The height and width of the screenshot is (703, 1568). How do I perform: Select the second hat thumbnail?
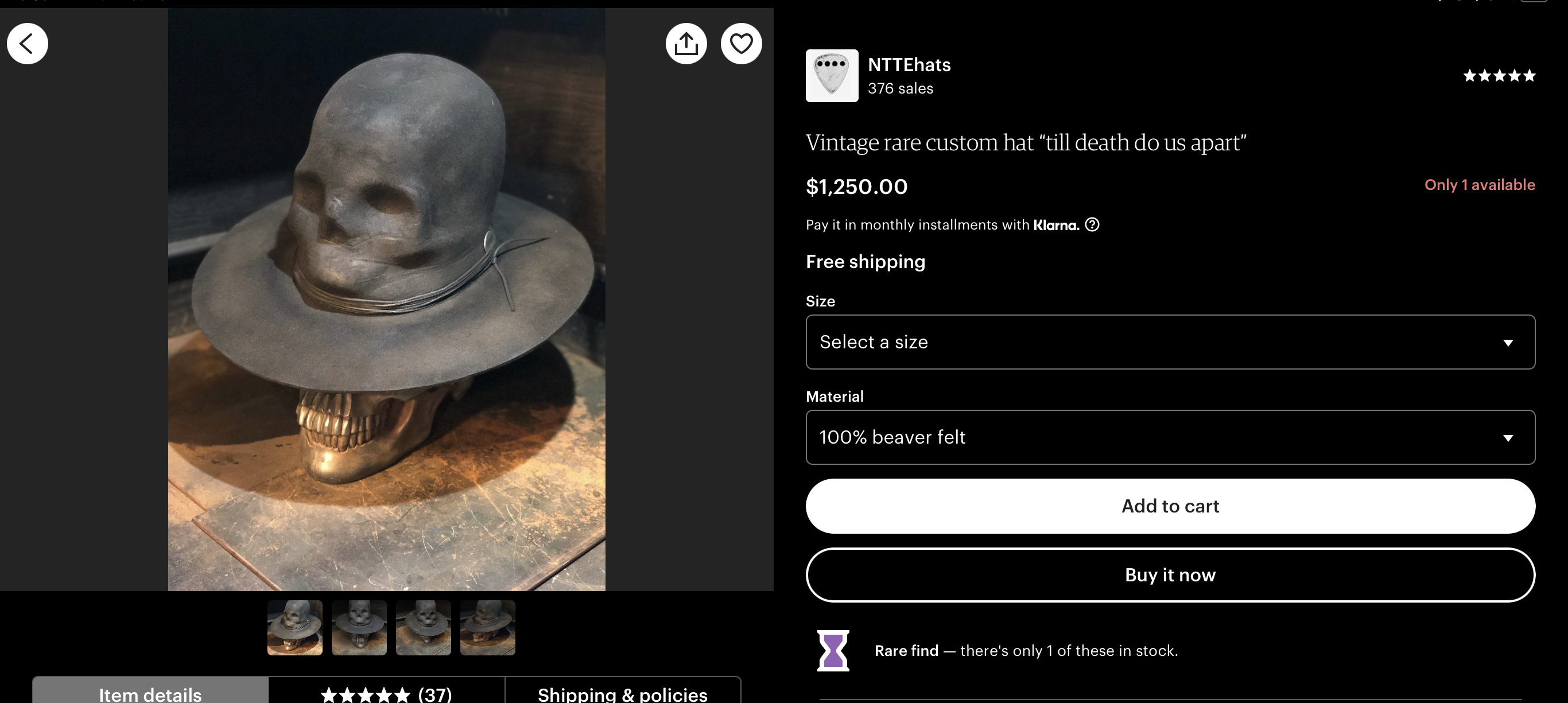[x=359, y=627]
